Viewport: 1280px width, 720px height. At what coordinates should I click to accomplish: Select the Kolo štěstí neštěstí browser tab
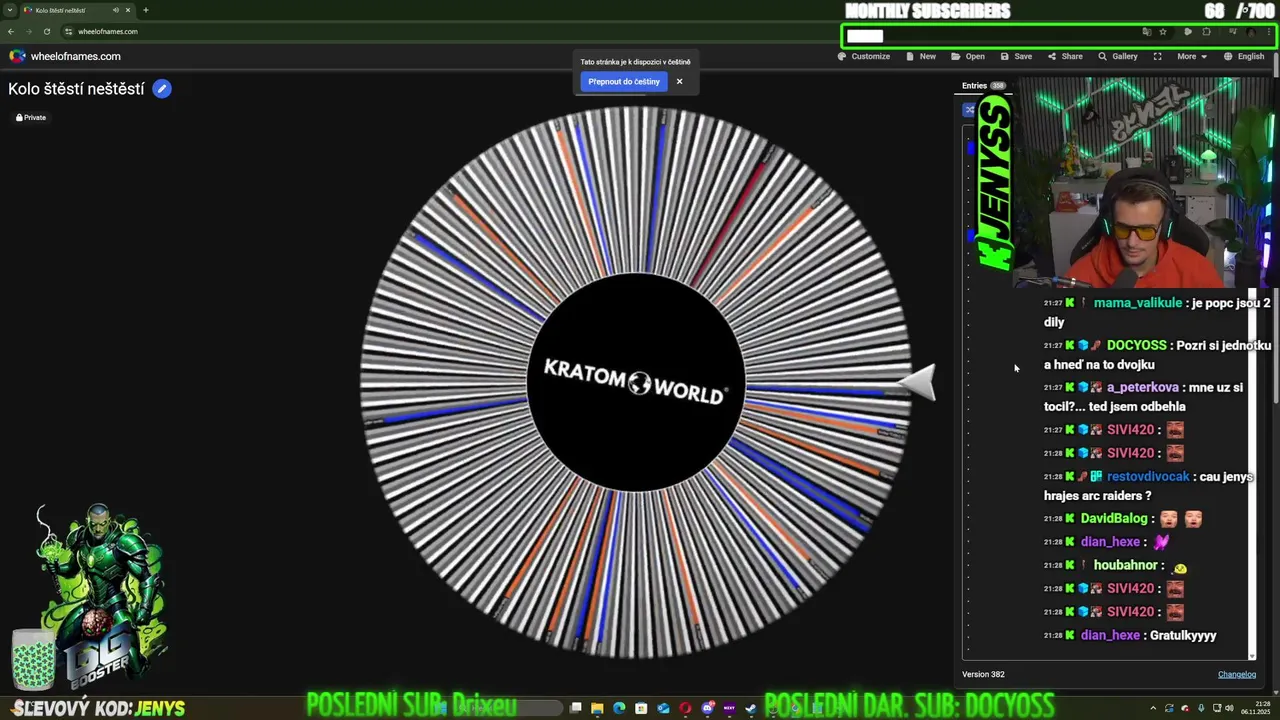pos(78,10)
